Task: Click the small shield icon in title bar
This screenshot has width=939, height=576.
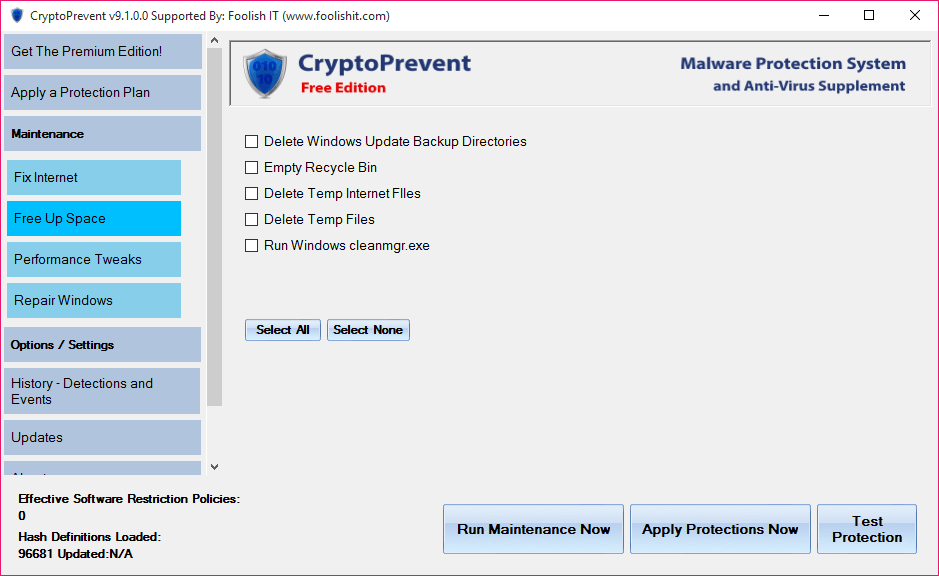Action: [x=17, y=15]
